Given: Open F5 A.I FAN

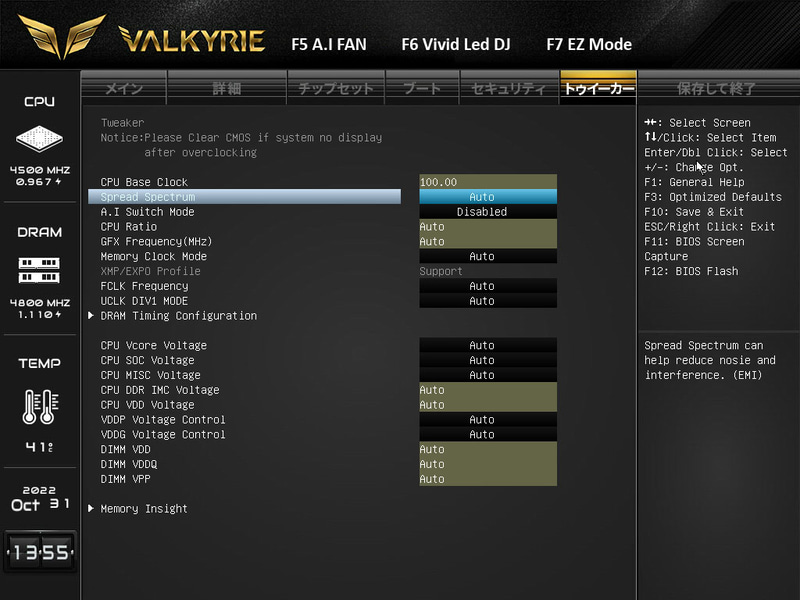Looking at the screenshot, I should tap(329, 44).
